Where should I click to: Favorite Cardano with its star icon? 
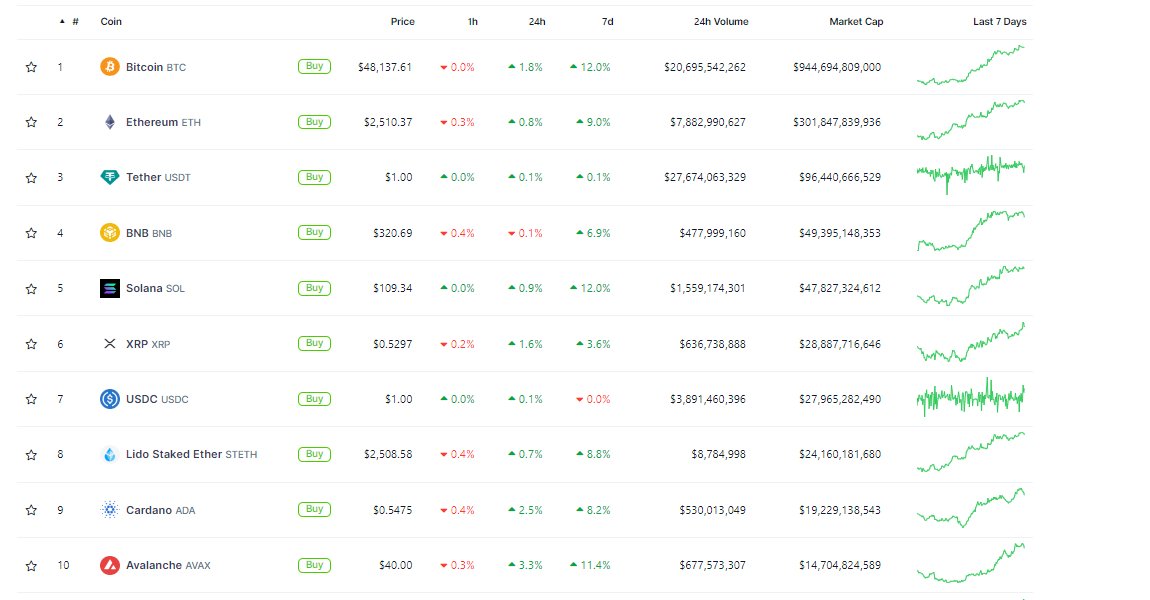[31, 510]
